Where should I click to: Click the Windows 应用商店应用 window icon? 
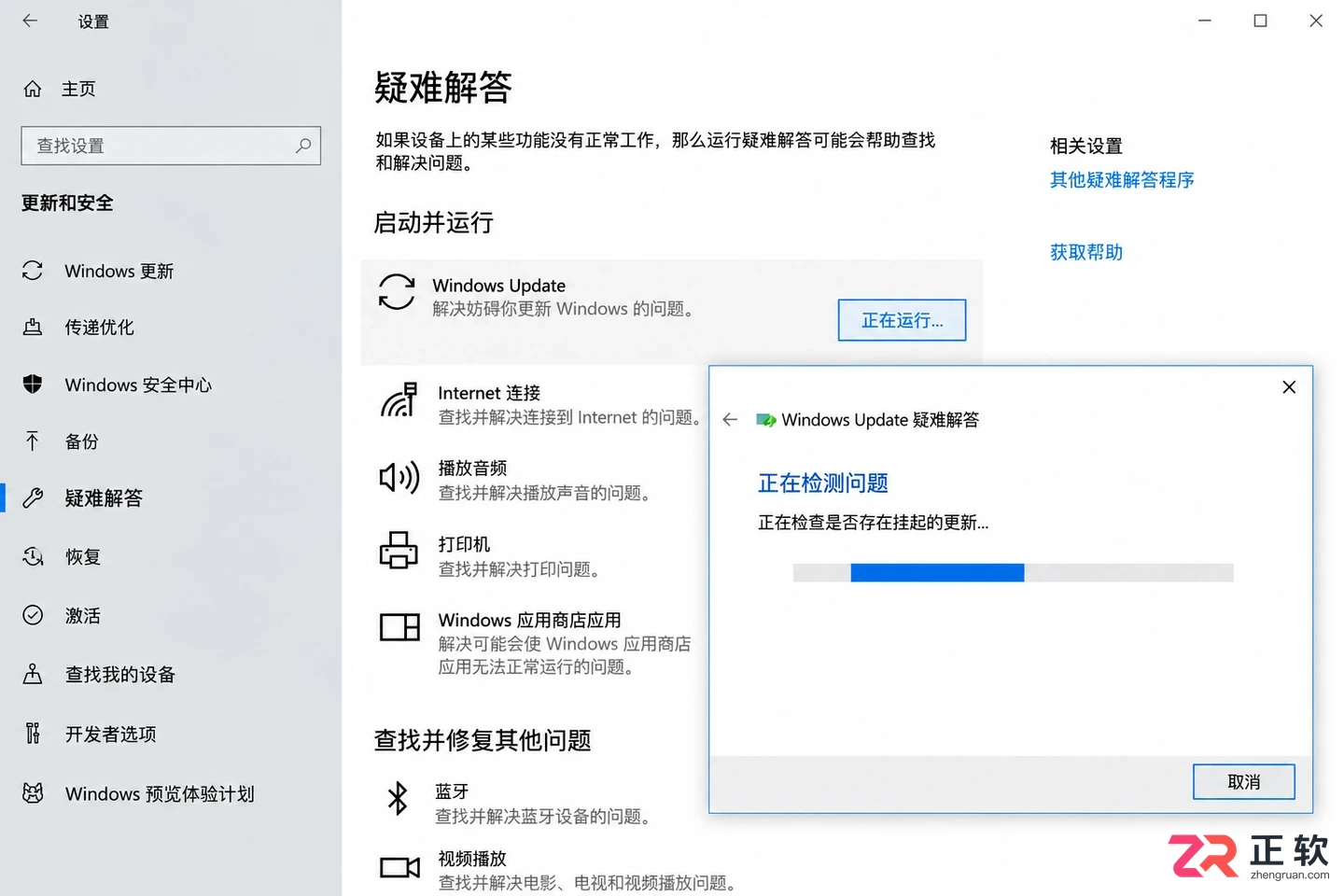click(399, 627)
